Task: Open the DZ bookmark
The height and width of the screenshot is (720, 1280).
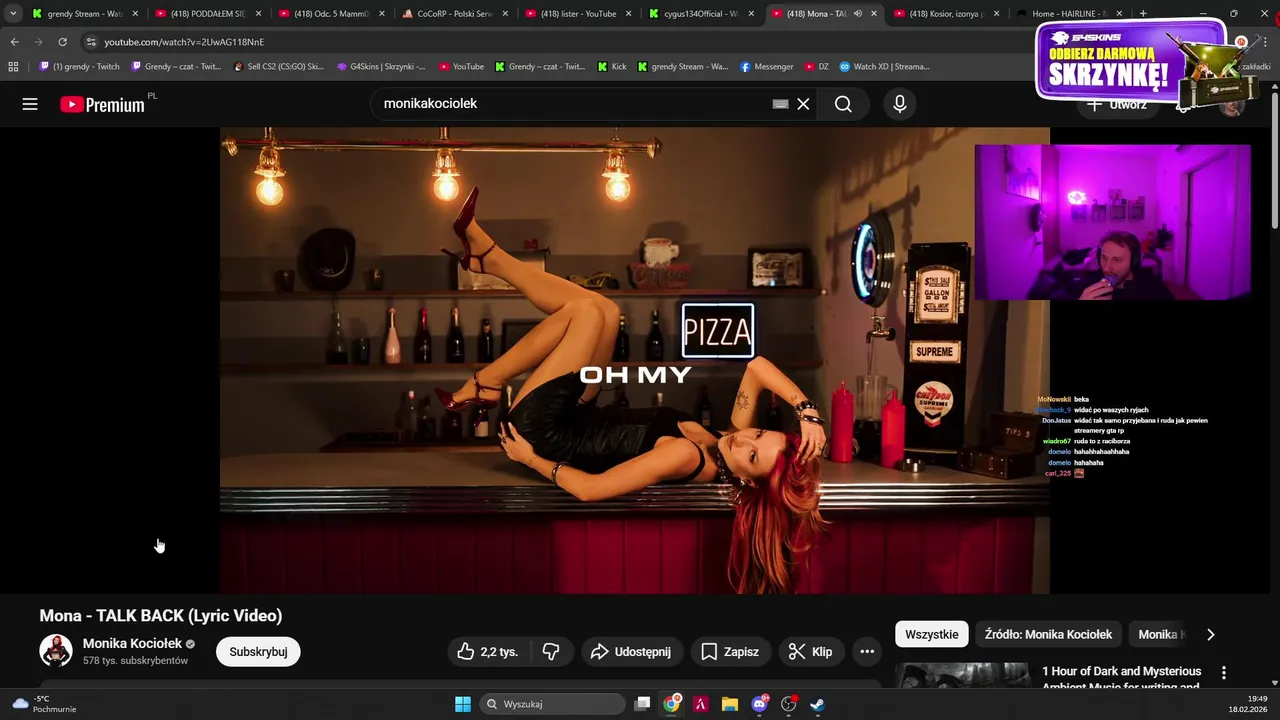Action: (x=817, y=67)
